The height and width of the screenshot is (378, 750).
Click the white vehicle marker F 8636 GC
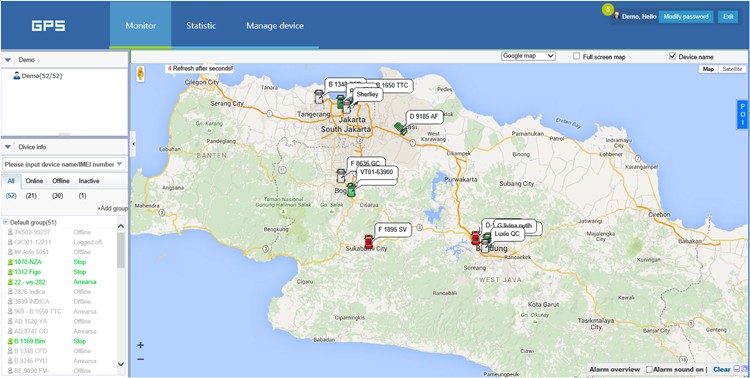[341, 176]
